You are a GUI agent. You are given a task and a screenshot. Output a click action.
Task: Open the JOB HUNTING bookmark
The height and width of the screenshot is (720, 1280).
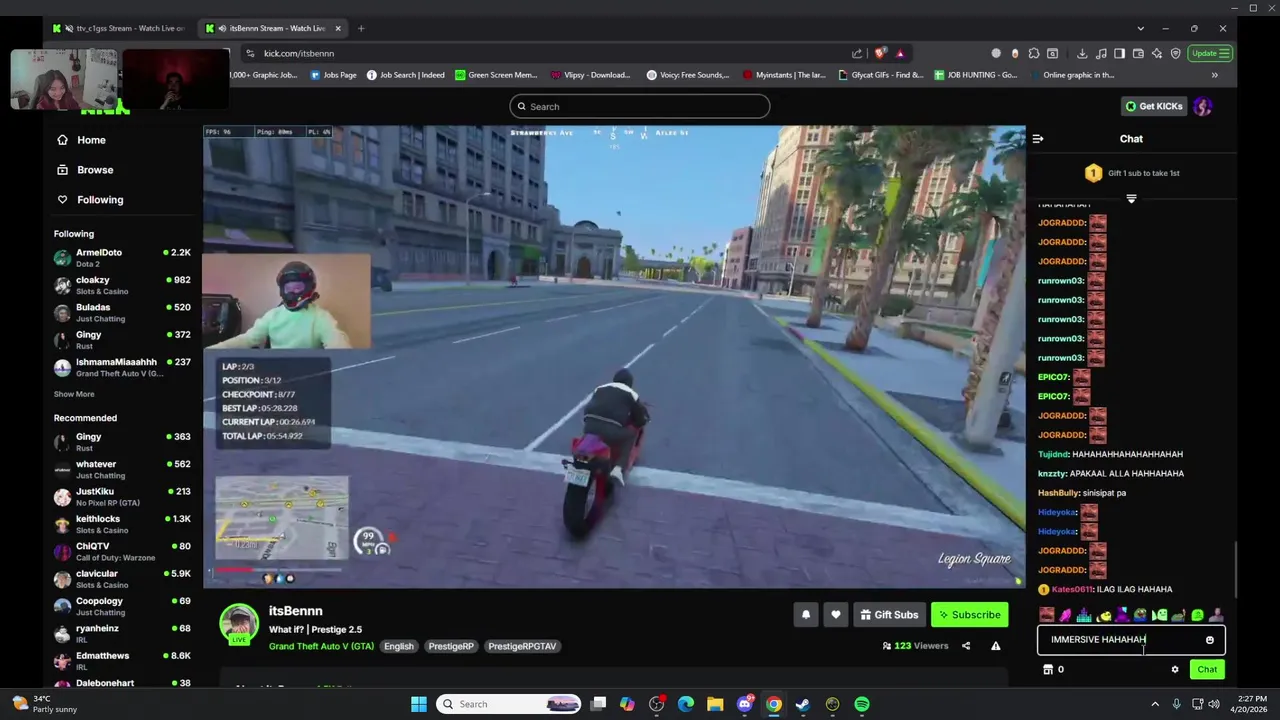[x=976, y=75]
